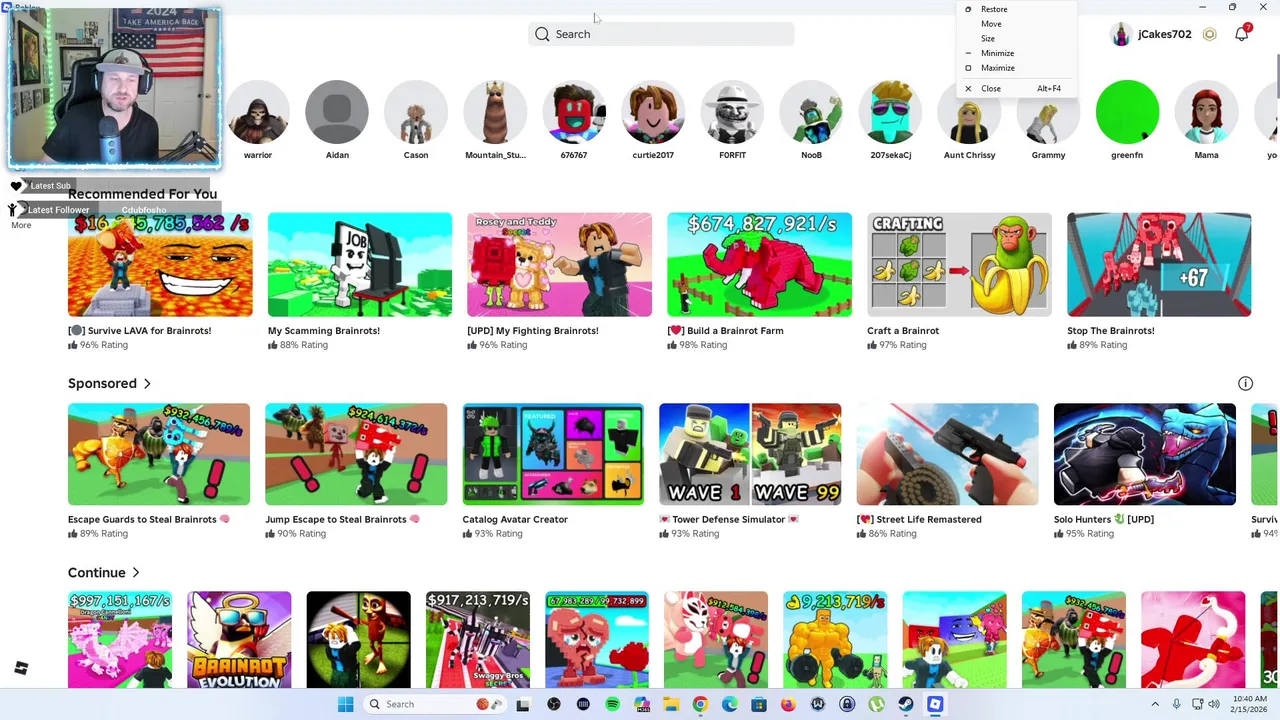This screenshot has height=720, width=1280.
Task: Click the Roblox taskbar icon
Action: 935,704
